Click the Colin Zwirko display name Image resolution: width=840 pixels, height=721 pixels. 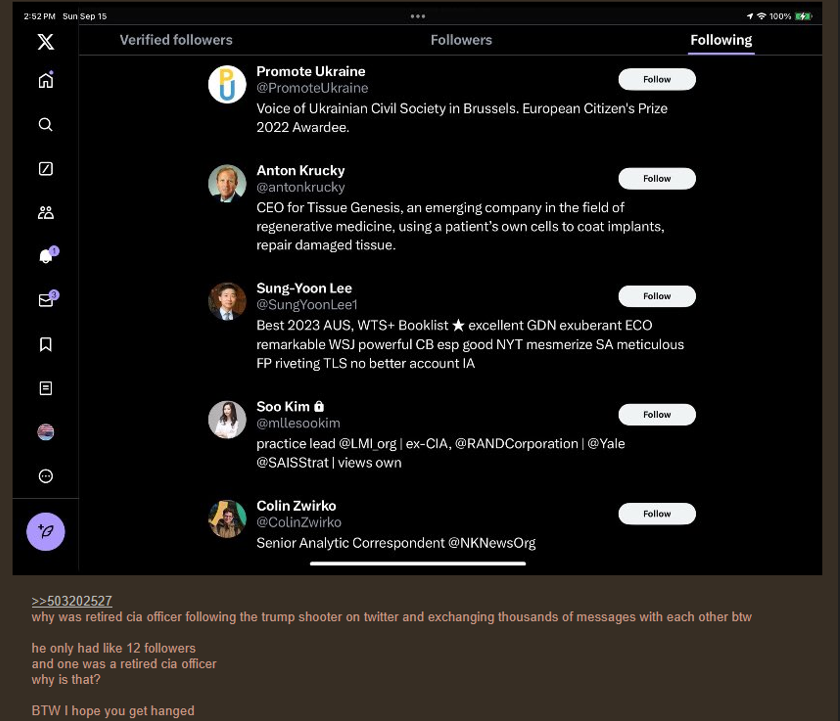pos(296,506)
